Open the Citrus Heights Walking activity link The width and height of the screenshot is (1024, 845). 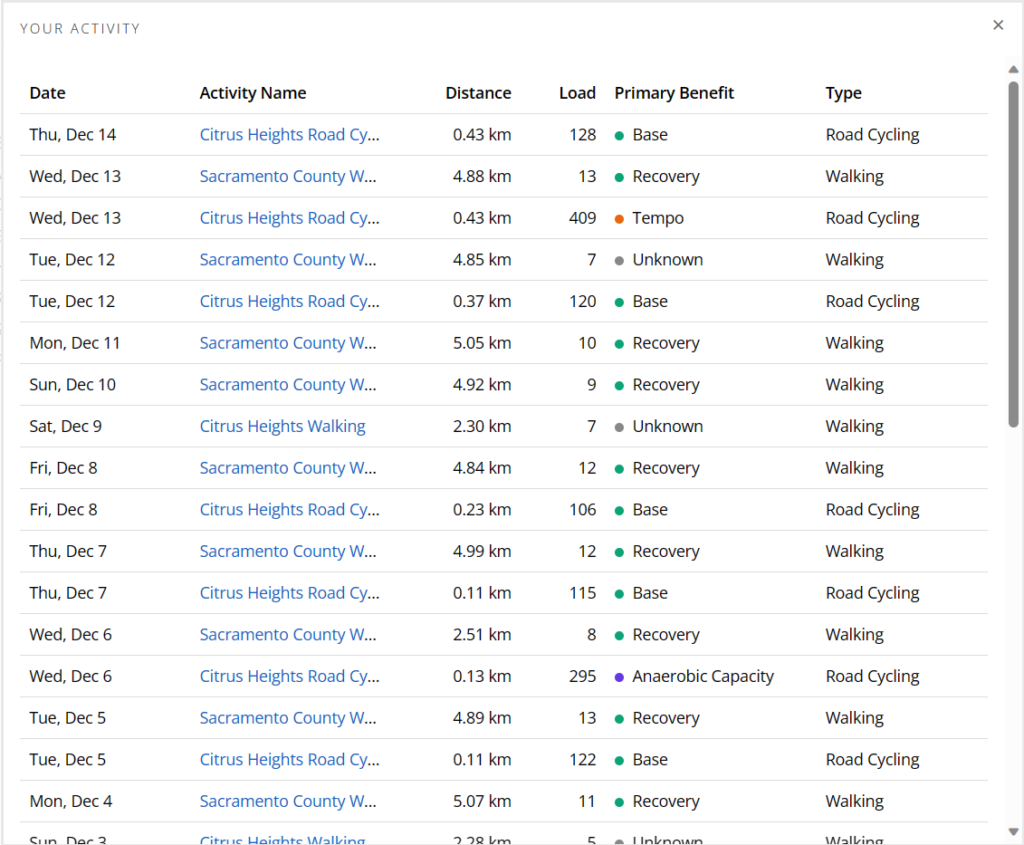tap(282, 426)
